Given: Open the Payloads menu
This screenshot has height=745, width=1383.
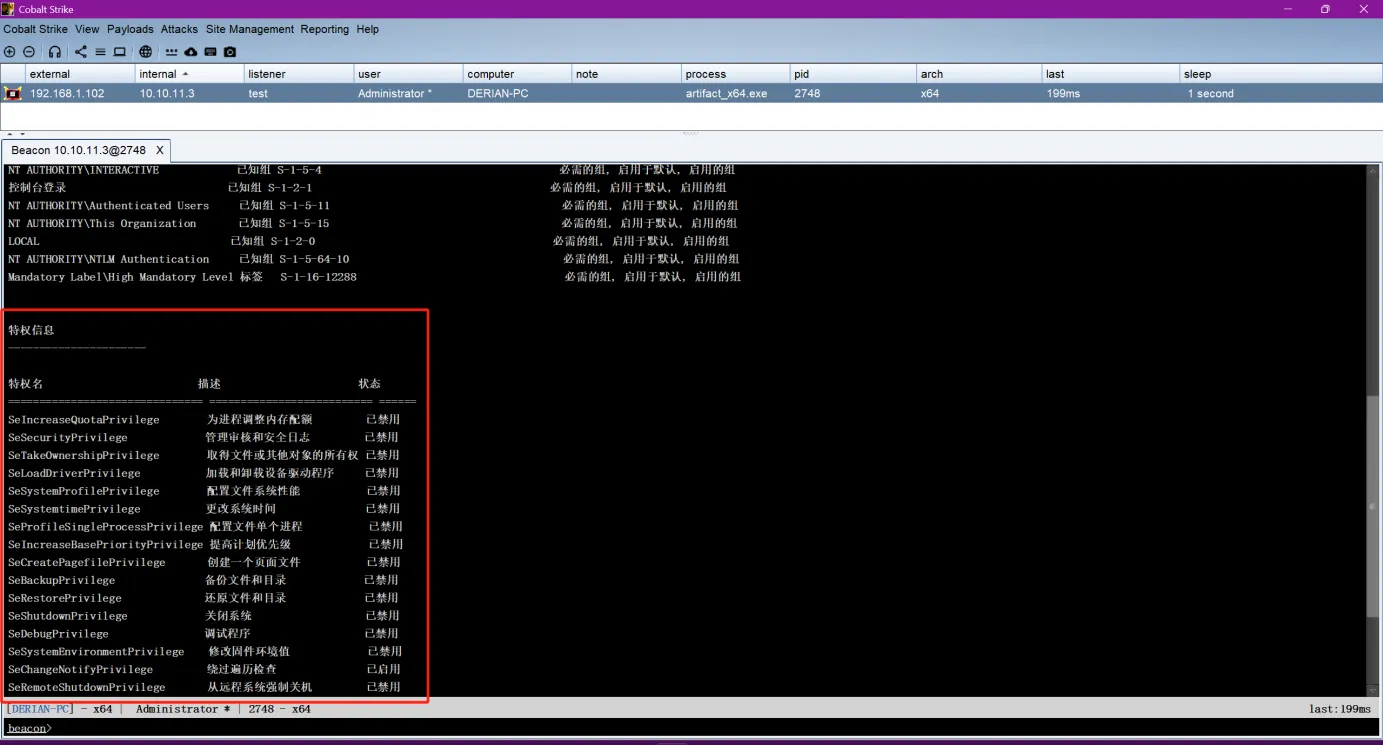Looking at the screenshot, I should [x=130, y=29].
